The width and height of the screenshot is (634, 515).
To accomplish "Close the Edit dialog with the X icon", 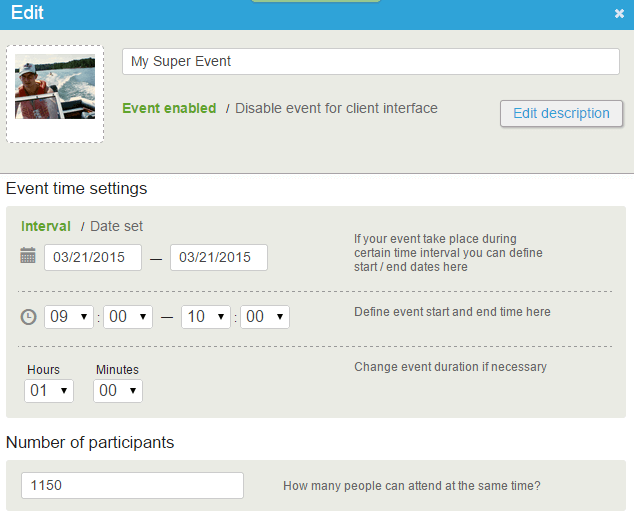I will (619, 14).
